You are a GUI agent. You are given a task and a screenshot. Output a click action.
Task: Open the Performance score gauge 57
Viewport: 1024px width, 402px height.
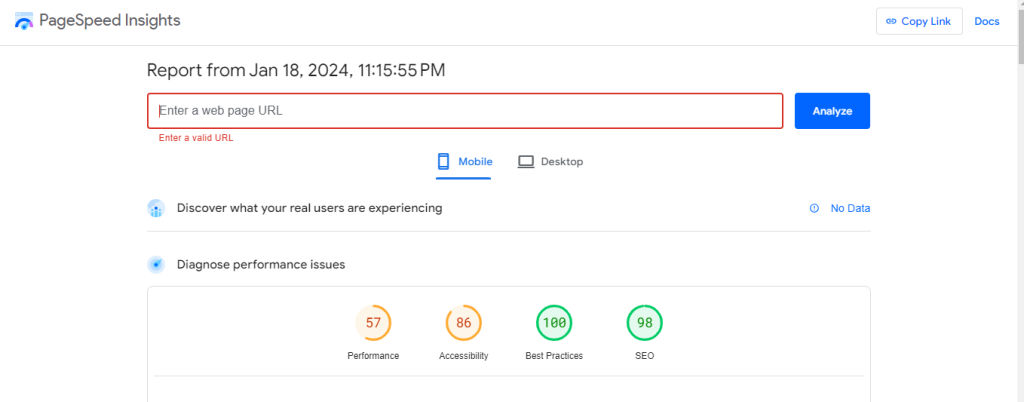pos(373,323)
